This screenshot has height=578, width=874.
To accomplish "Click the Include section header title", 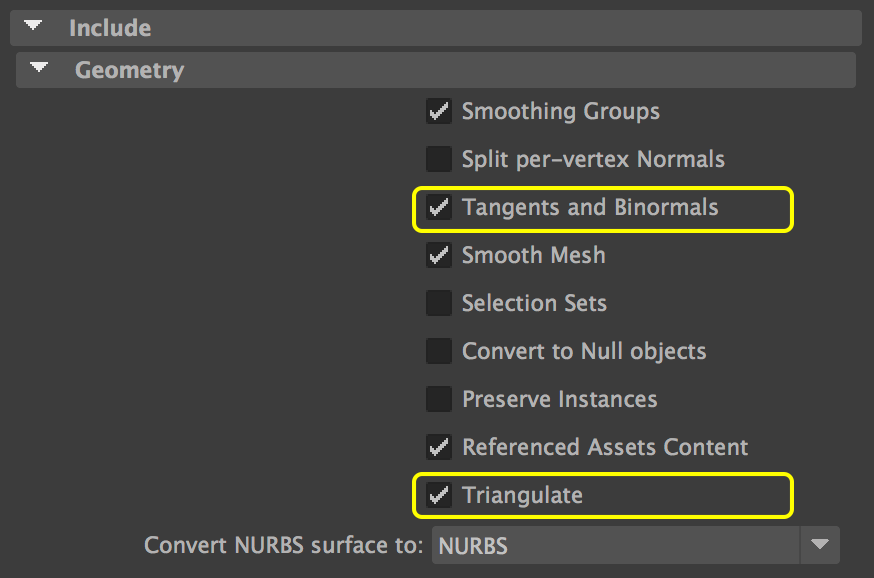I will click(x=110, y=27).
